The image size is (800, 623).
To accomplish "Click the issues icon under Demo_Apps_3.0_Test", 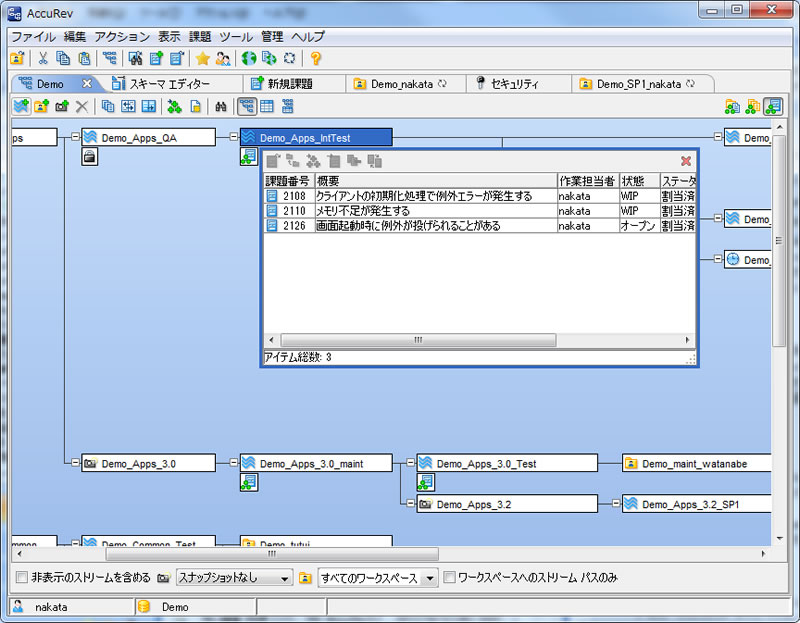I will 426,482.
